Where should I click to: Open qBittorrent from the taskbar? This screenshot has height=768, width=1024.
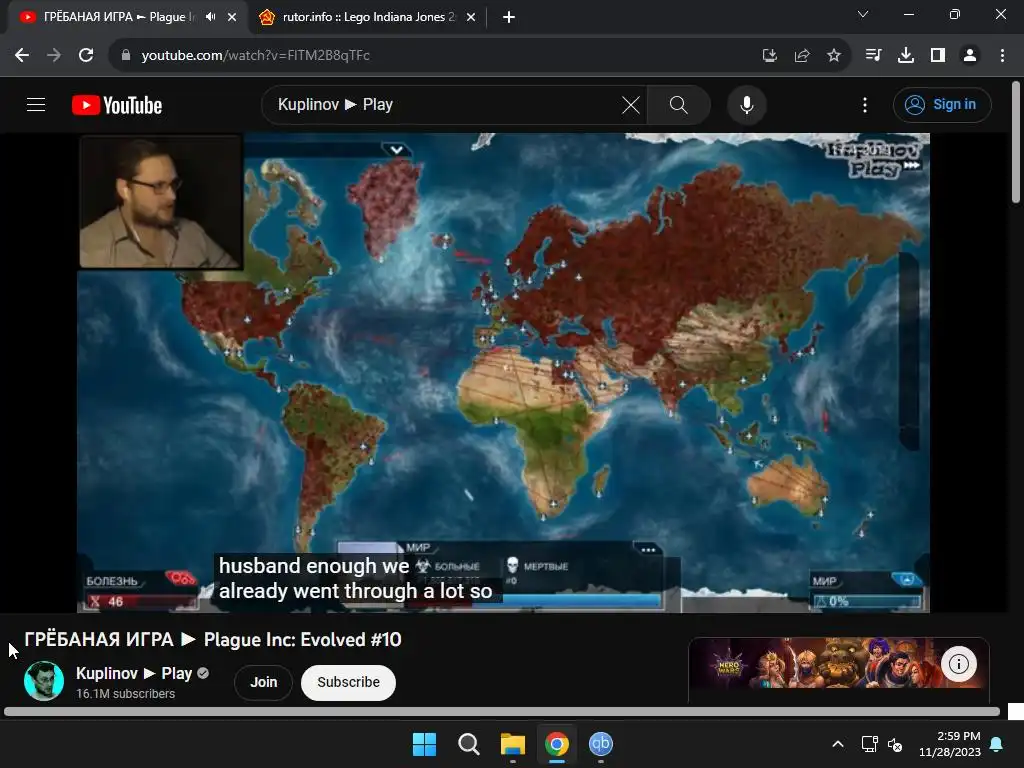click(x=601, y=744)
